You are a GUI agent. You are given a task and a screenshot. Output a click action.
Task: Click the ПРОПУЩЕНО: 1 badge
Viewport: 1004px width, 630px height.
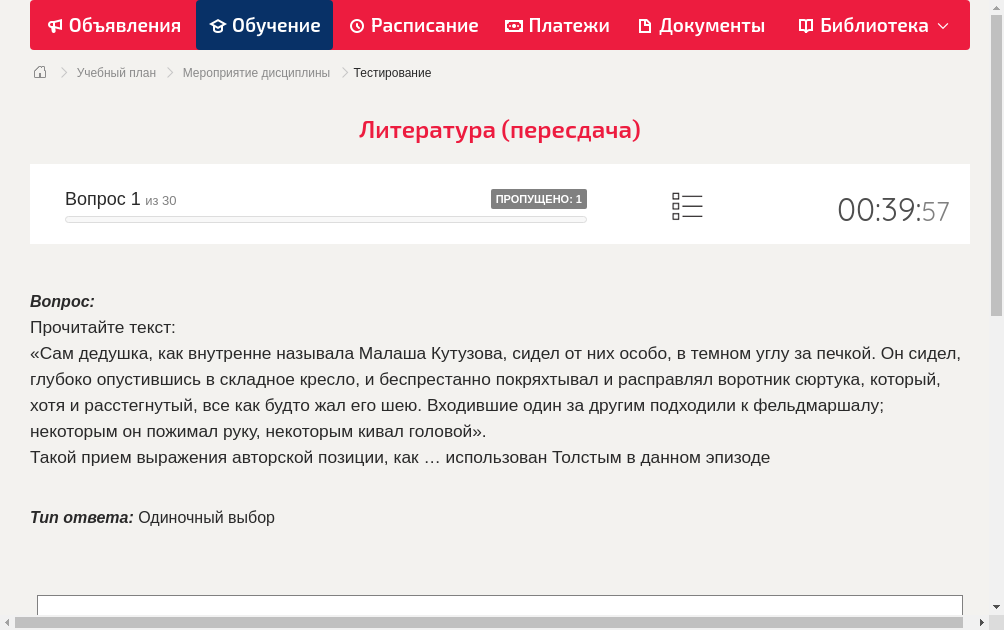tap(539, 198)
